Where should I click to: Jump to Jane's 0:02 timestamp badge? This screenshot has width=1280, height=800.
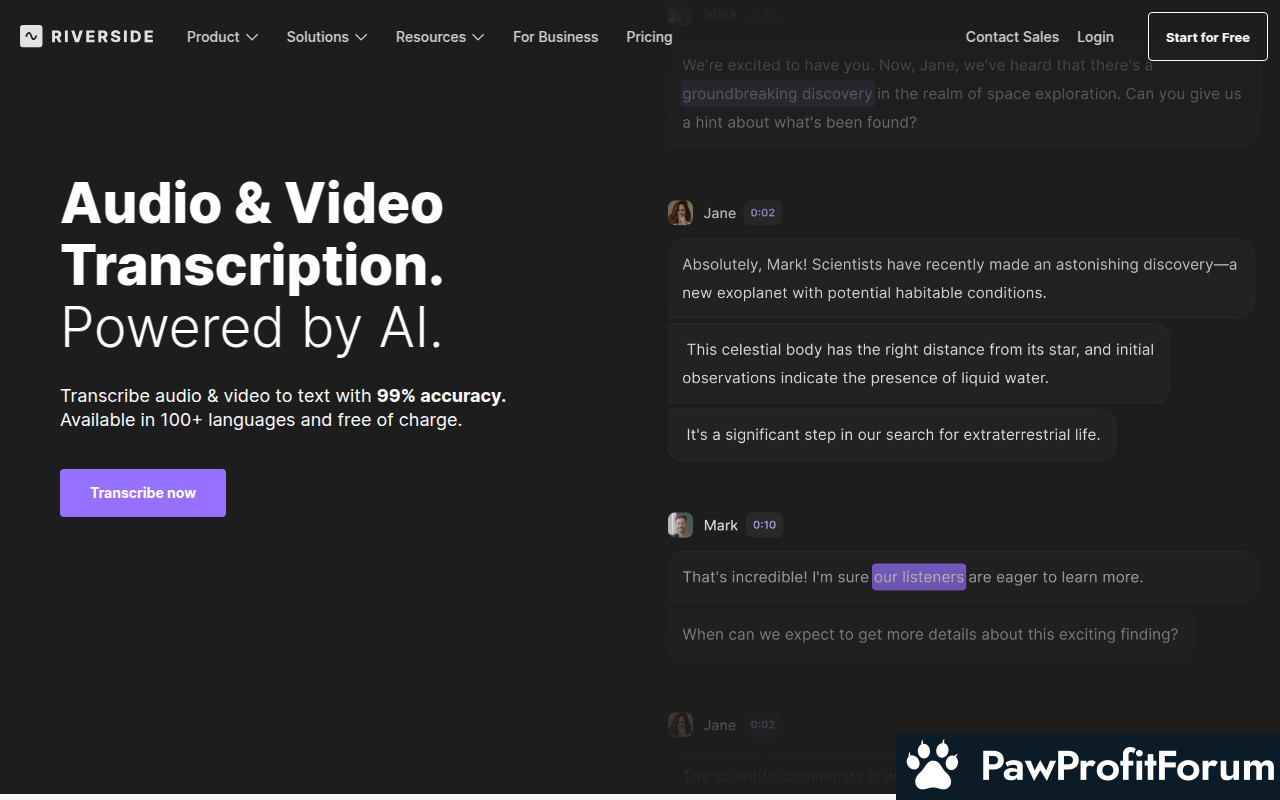coord(763,213)
